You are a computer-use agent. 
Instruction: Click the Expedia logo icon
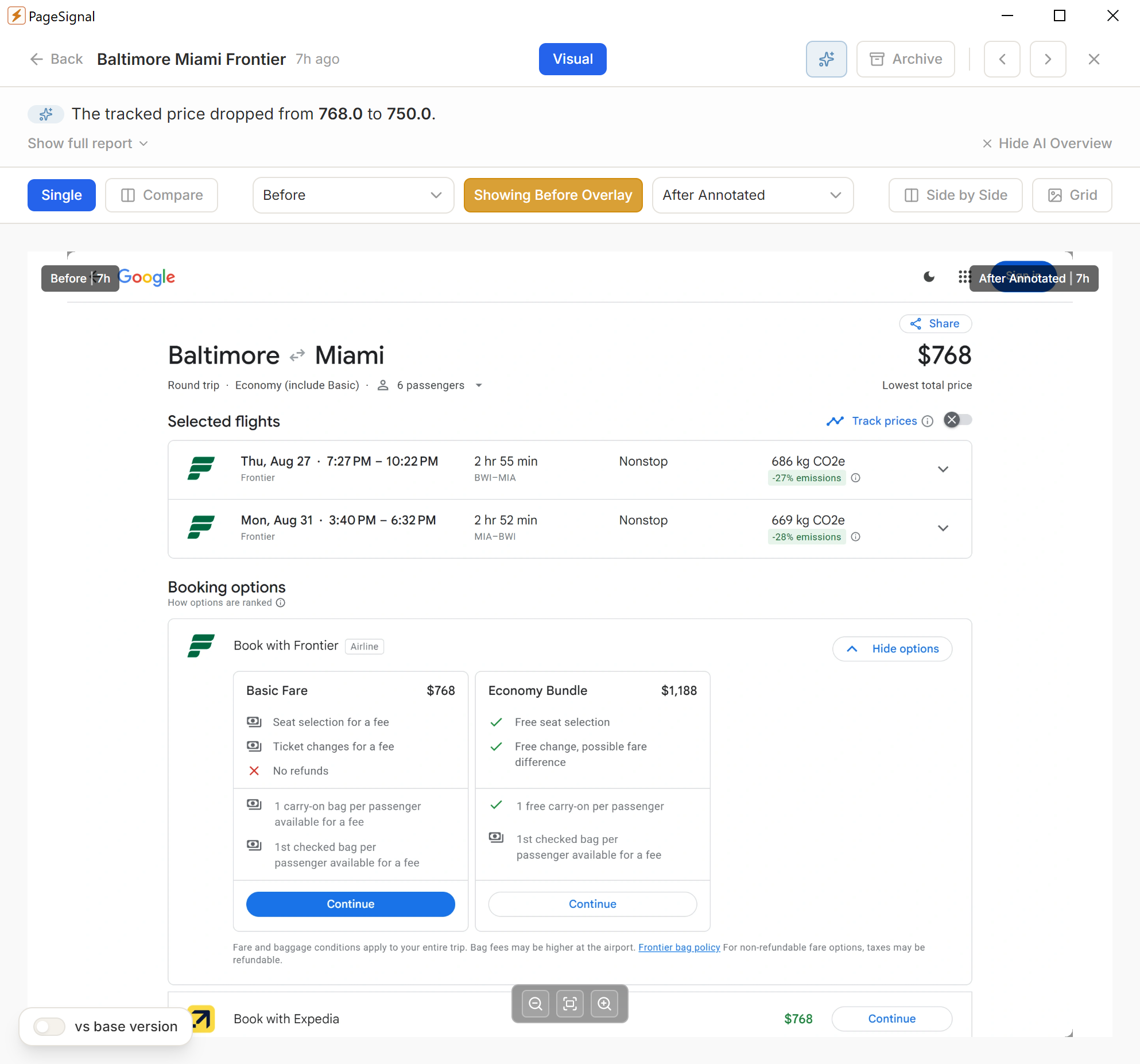[201, 1019]
